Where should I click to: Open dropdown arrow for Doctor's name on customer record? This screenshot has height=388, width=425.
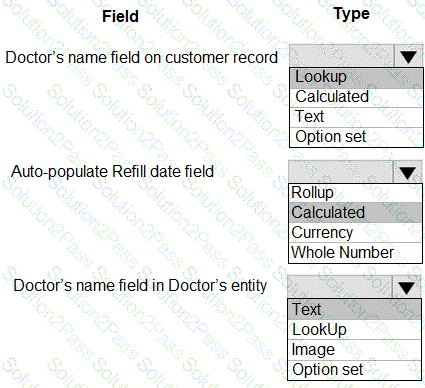409,56
